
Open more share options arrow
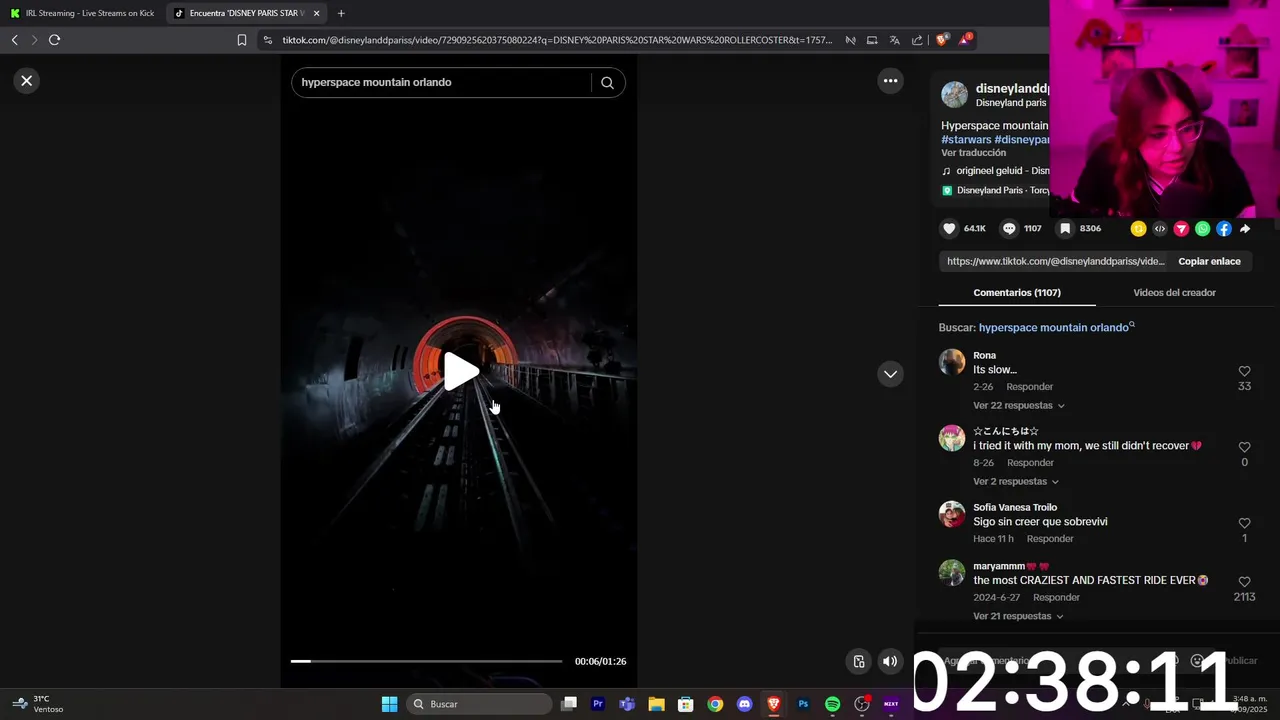[x=1245, y=229]
